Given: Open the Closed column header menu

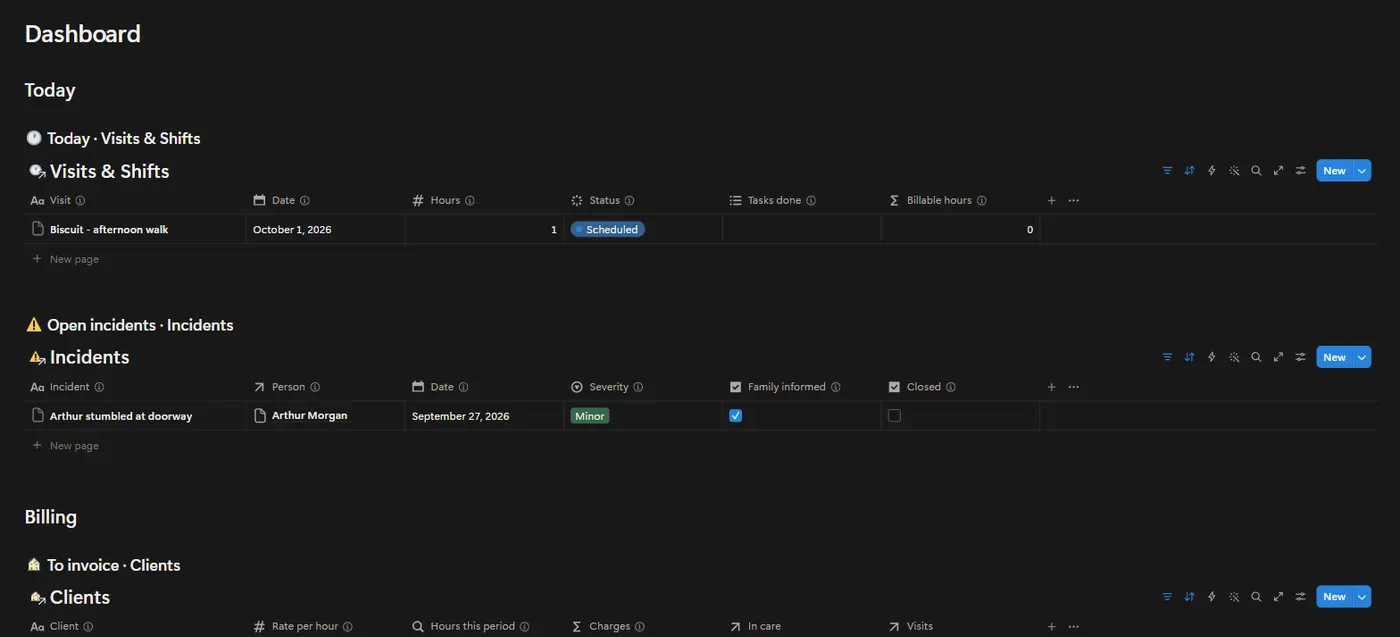Looking at the screenshot, I should tap(922, 387).
